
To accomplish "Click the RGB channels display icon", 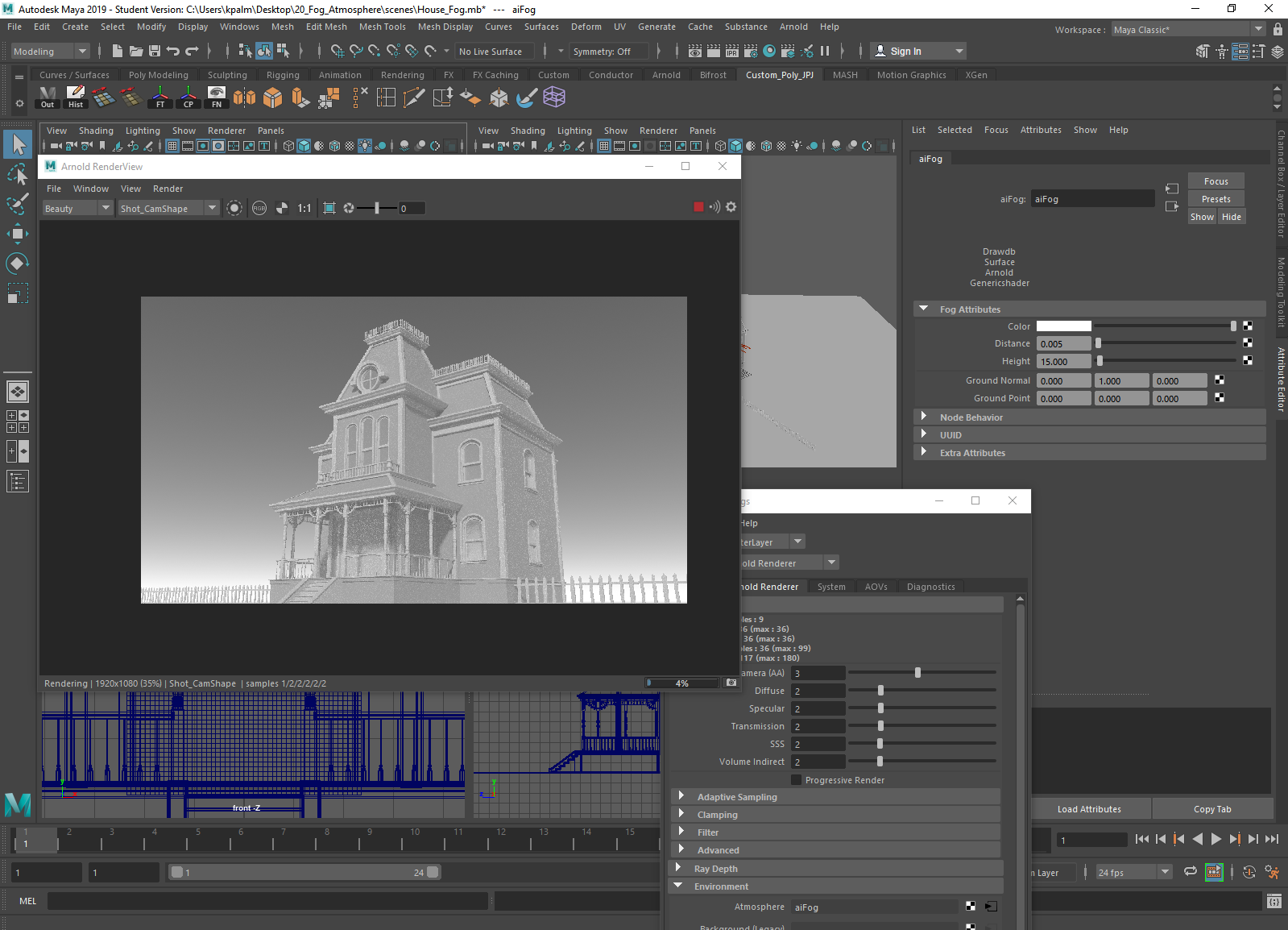I will [x=259, y=208].
